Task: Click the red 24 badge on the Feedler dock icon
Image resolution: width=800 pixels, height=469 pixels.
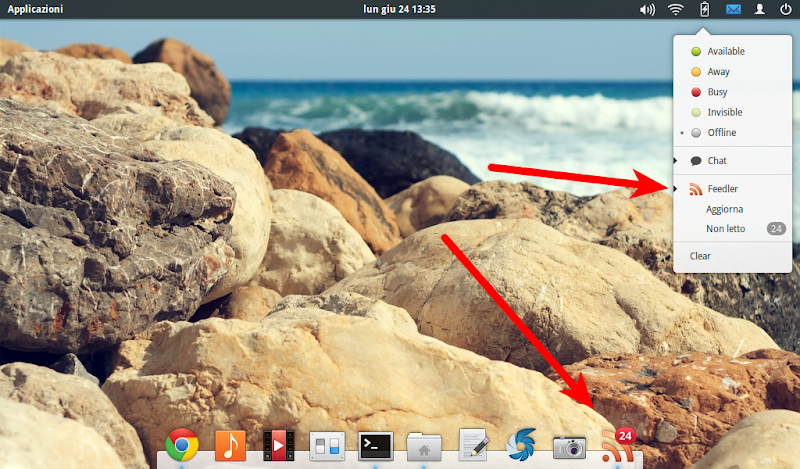Action: point(626,436)
